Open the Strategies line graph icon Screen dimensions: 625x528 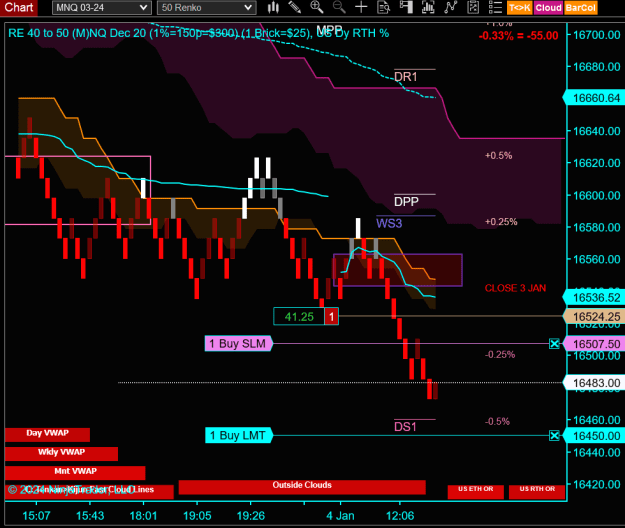(x=450, y=7)
